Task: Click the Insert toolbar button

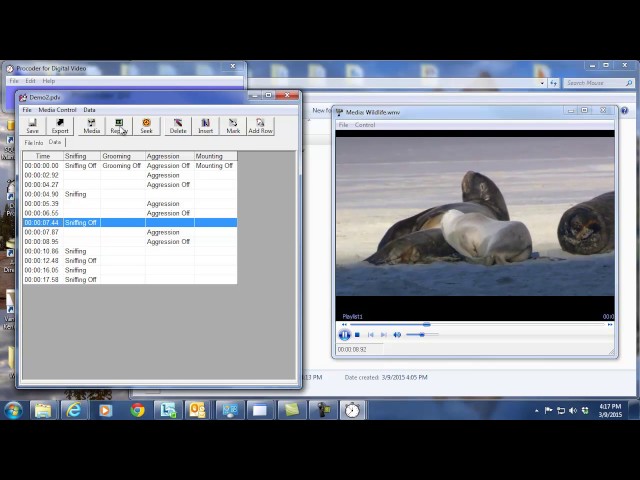Action: [205, 126]
